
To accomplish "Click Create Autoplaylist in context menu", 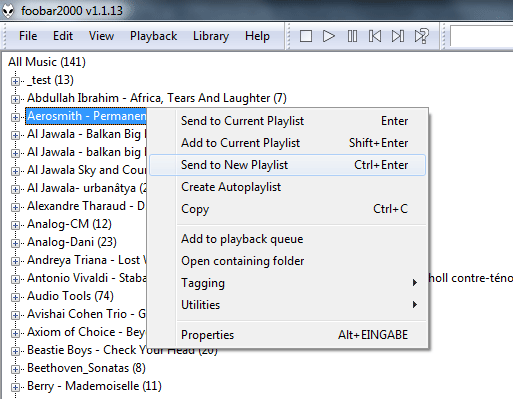I will pos(287,187).
